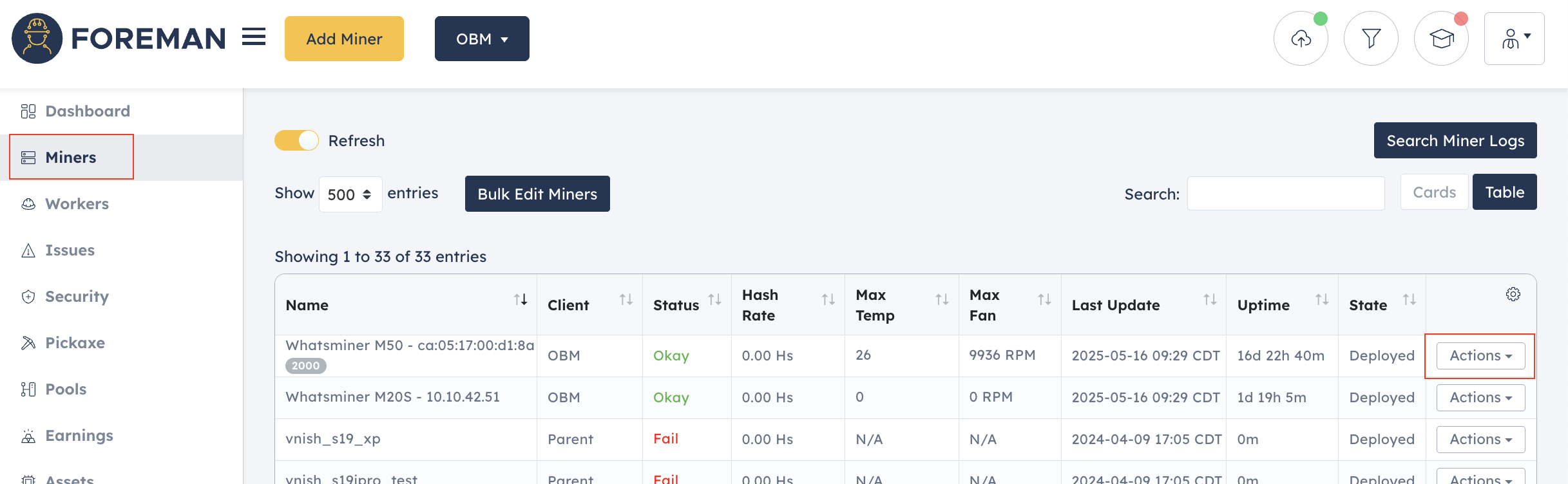Click Whatsminer M50 - ca:05:17:00:d1:8a name
This screenshot has width=1568, height=484.
[410, 346]
